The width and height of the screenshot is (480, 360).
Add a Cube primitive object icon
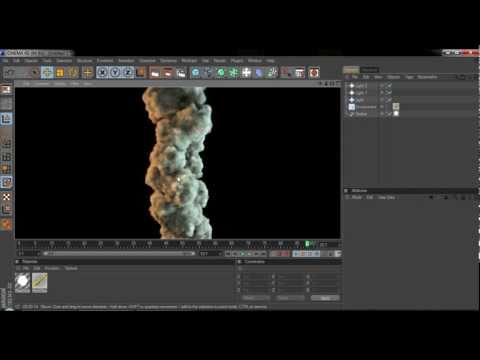(196, 72)
